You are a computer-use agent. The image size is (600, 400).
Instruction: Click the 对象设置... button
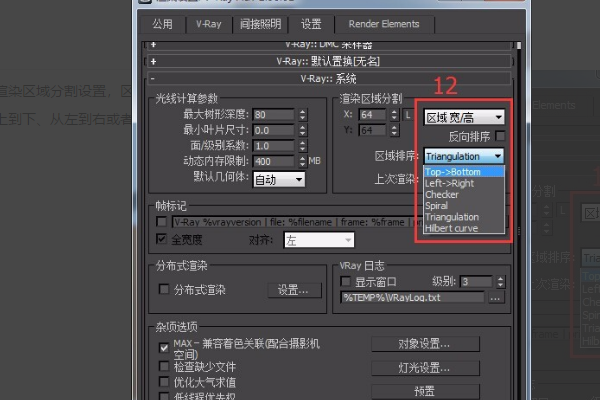tap(425, 344)
